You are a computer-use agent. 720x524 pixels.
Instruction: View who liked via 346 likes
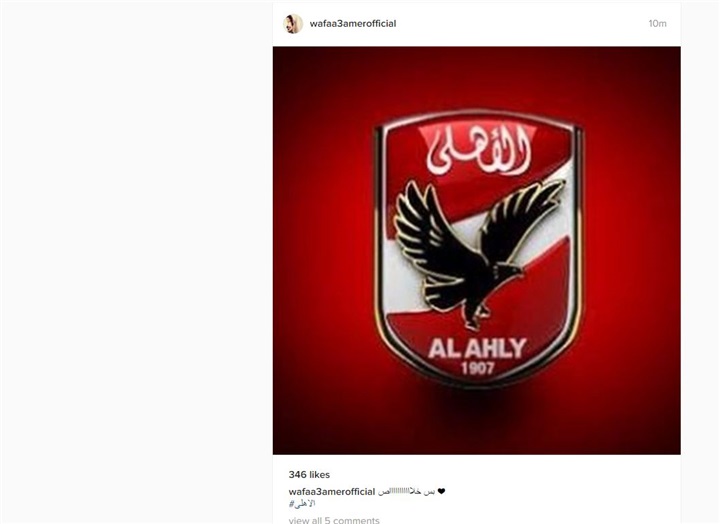(309, 475)
